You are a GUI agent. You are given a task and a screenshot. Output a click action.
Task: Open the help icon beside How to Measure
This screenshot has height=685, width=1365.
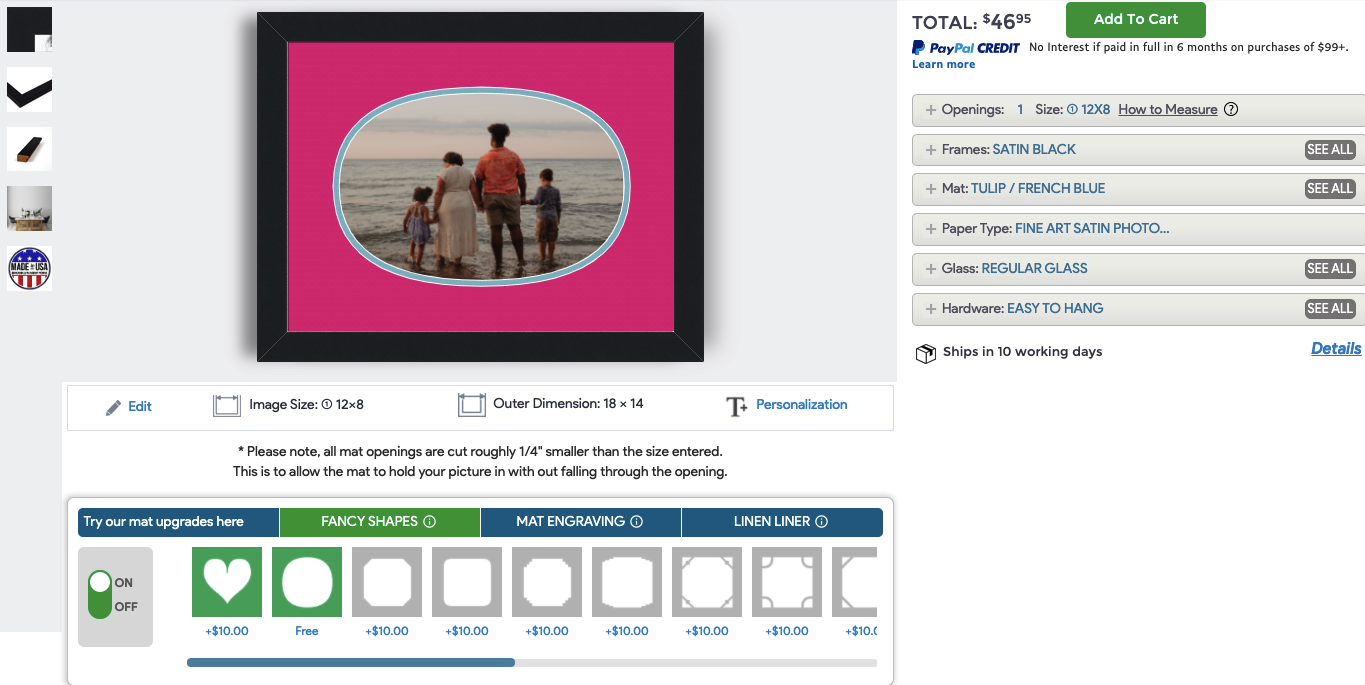pyautogui.click(x=1231, y=110)
